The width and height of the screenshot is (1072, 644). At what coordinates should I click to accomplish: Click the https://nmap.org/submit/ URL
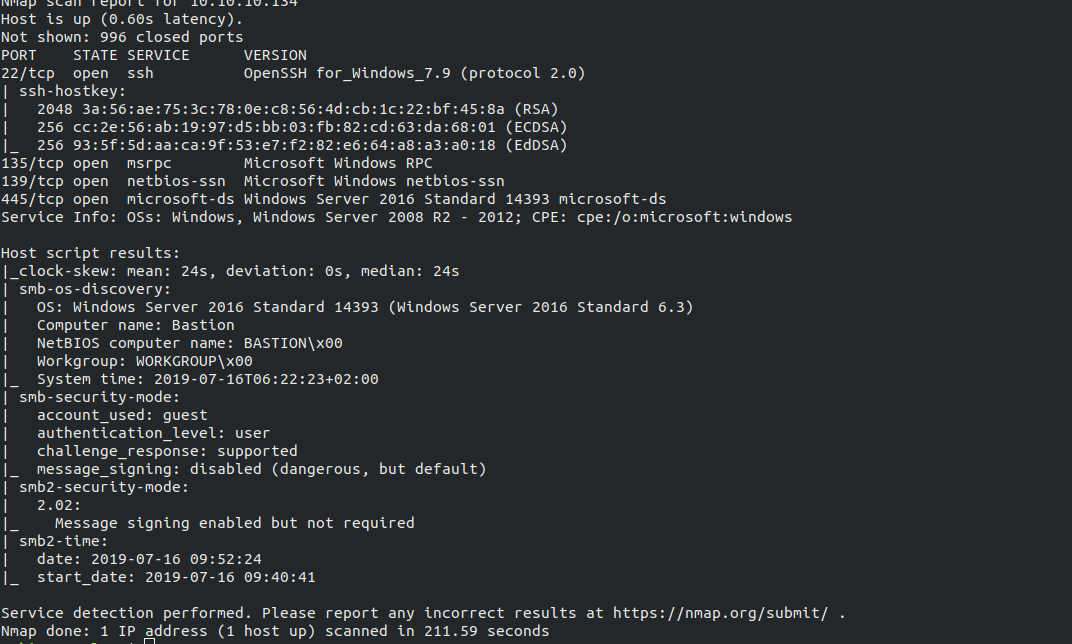[x=721, y=613]
